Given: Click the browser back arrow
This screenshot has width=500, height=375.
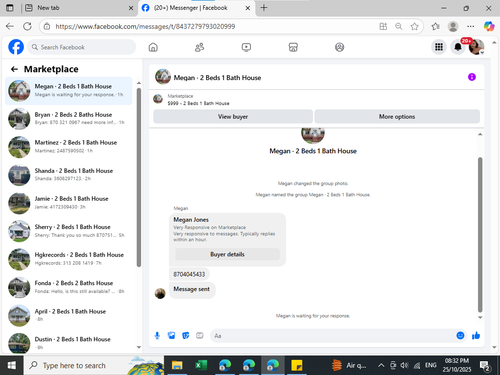Looking at the screenshot, I should (x=10, y=26).
